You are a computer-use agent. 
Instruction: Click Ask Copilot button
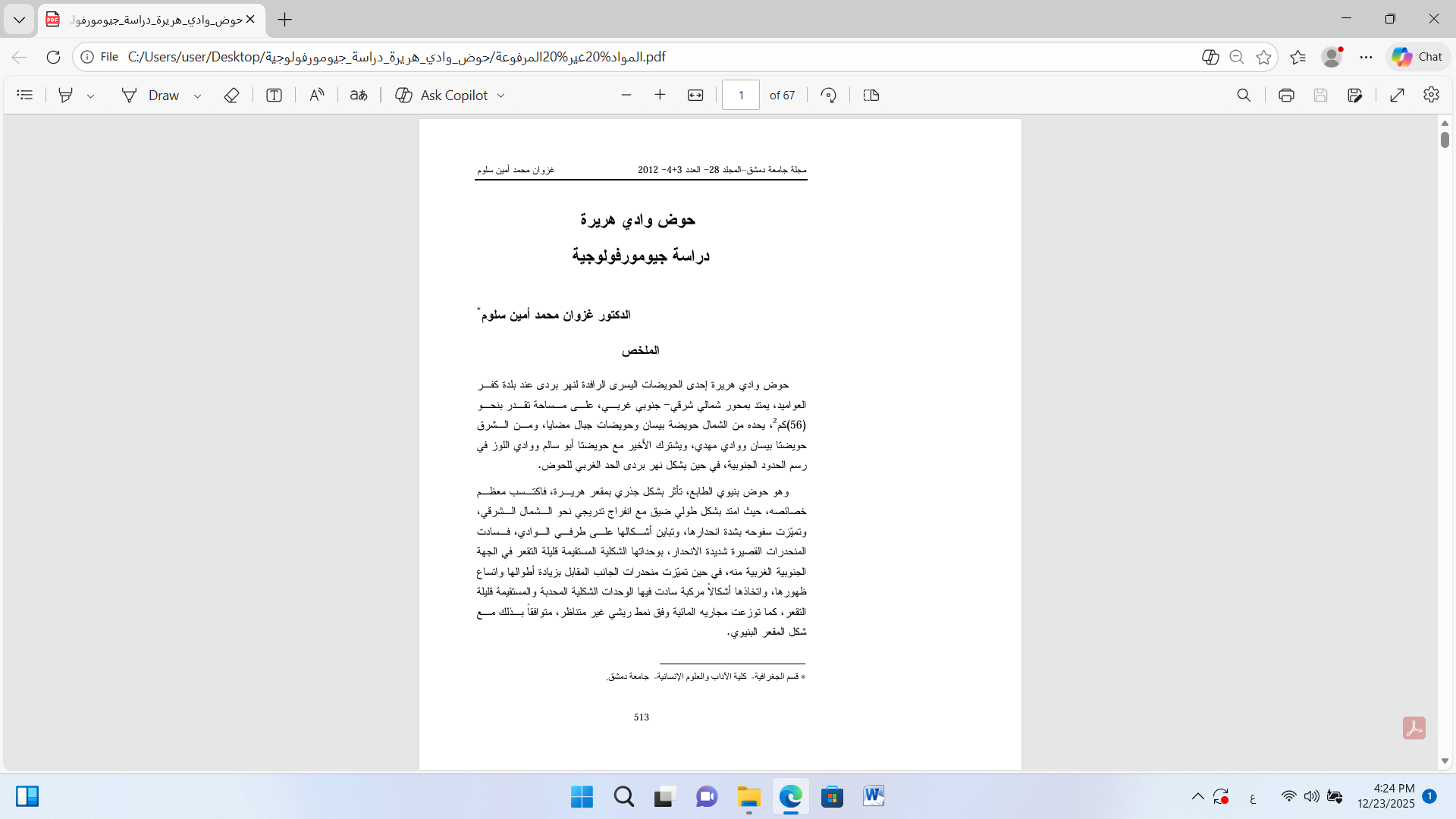[442, 95]
